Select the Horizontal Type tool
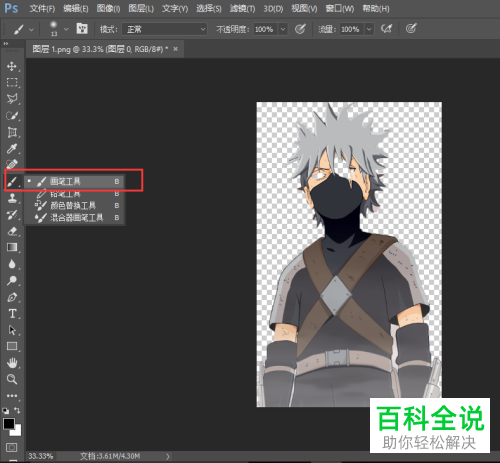This screenshot has height=463, width=500. pyautogui.click(x=12, y=313)
